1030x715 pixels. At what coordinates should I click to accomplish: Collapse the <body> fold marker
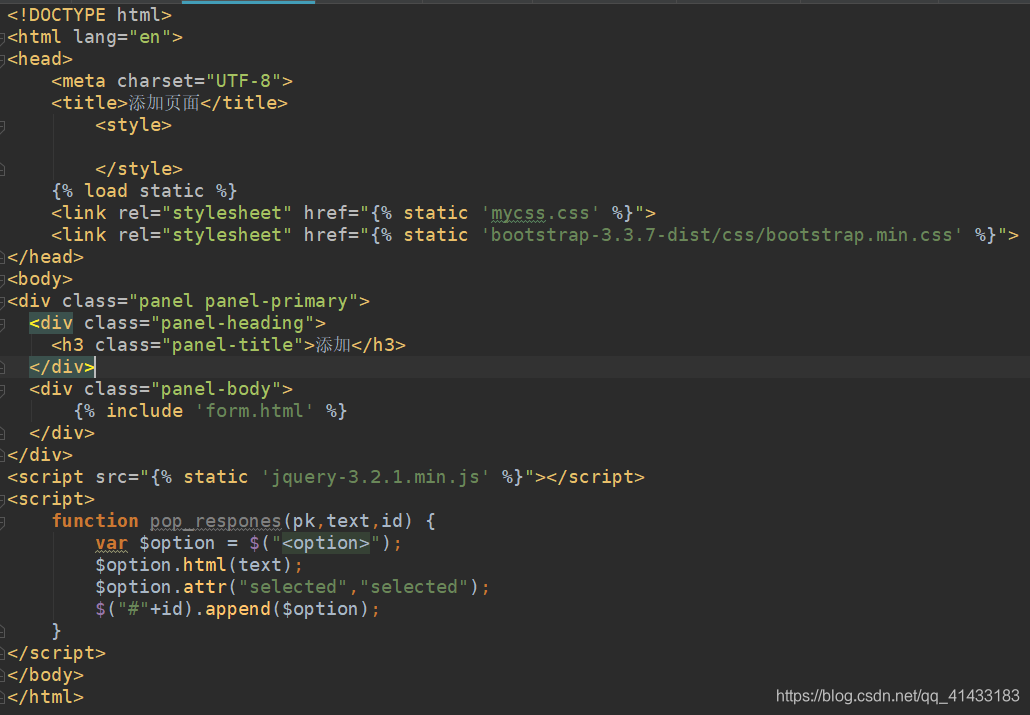(3, 281)
